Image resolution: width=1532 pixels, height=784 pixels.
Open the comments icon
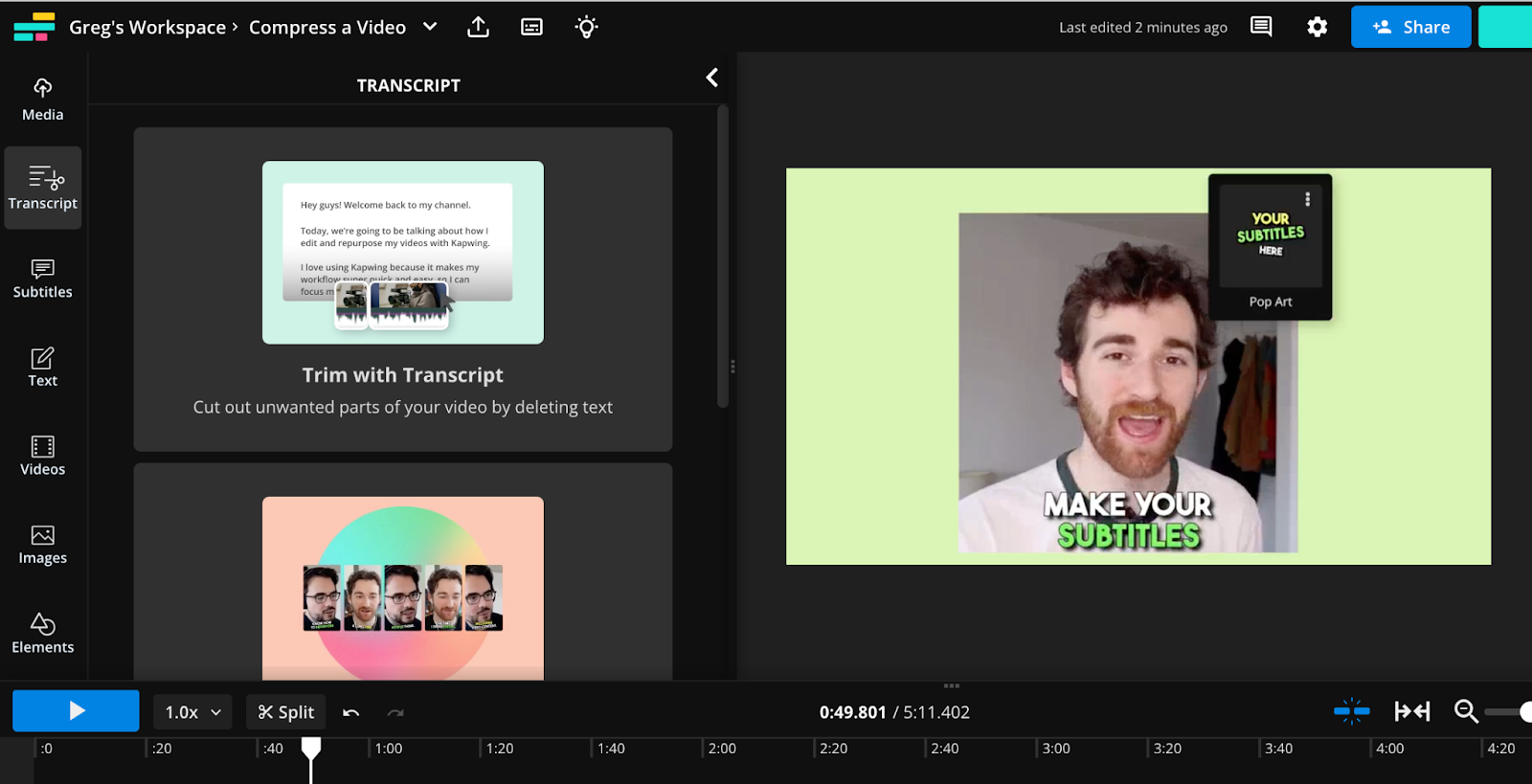1261,27
